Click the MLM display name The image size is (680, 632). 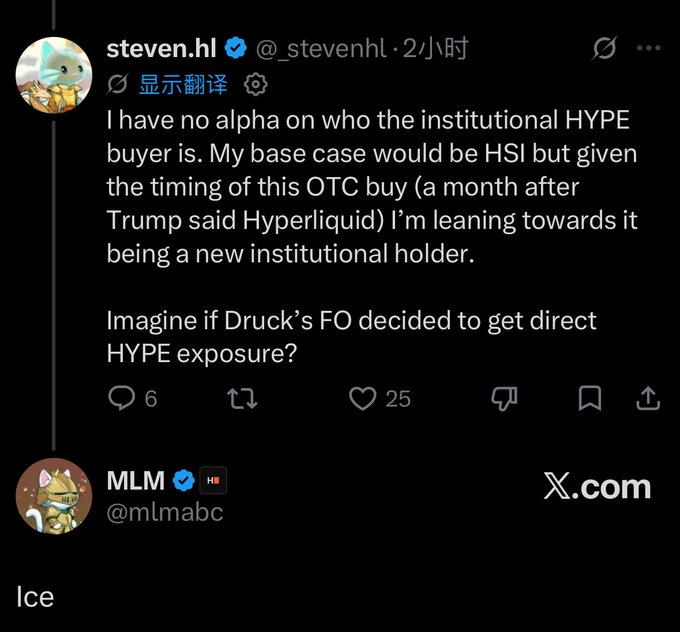tap(136, 481)
